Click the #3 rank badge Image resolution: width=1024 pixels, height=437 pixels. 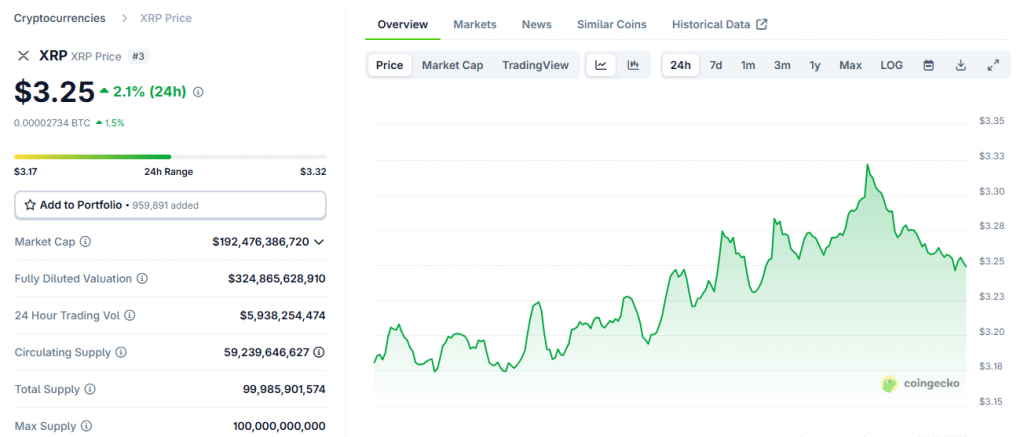click(138, 56)
